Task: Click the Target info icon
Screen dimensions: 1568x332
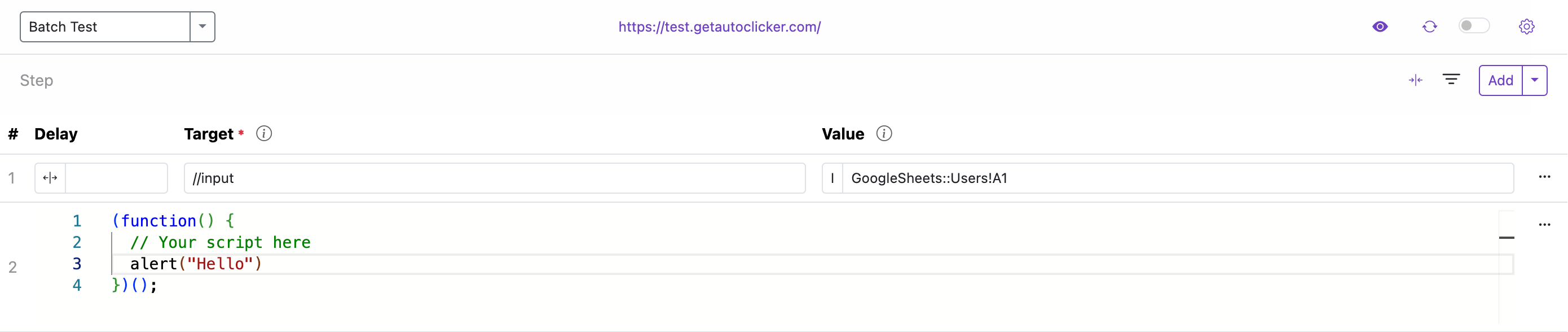Action: point(263,133)
